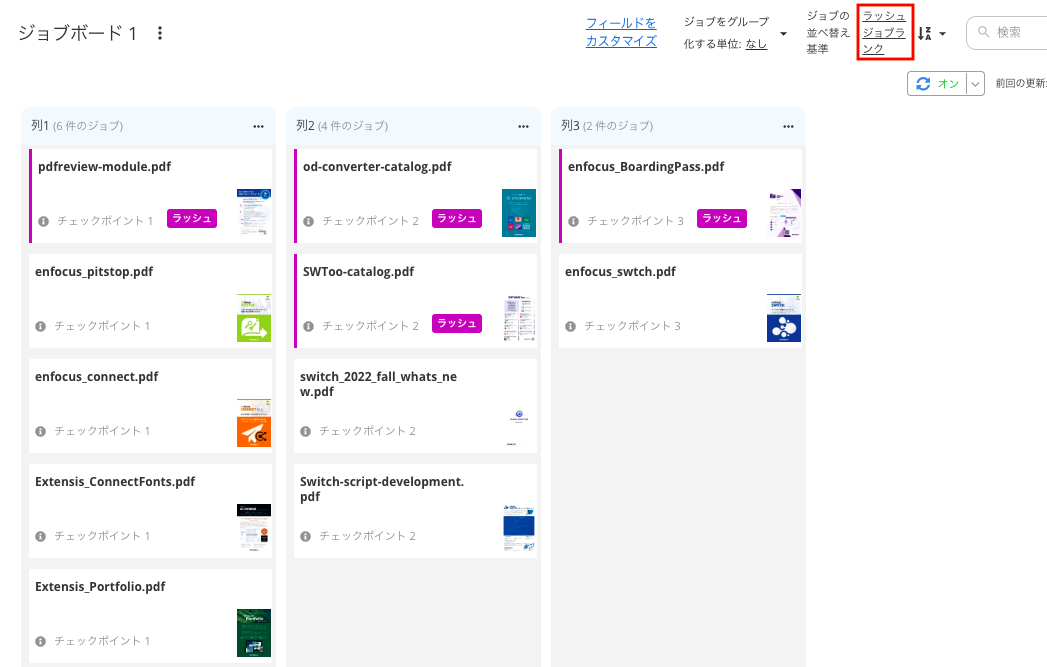Viewport: 1047px width, 667px height.
Task: Open the 列1 column options menu
Action: pyautogui.click(x=258, y=126)
